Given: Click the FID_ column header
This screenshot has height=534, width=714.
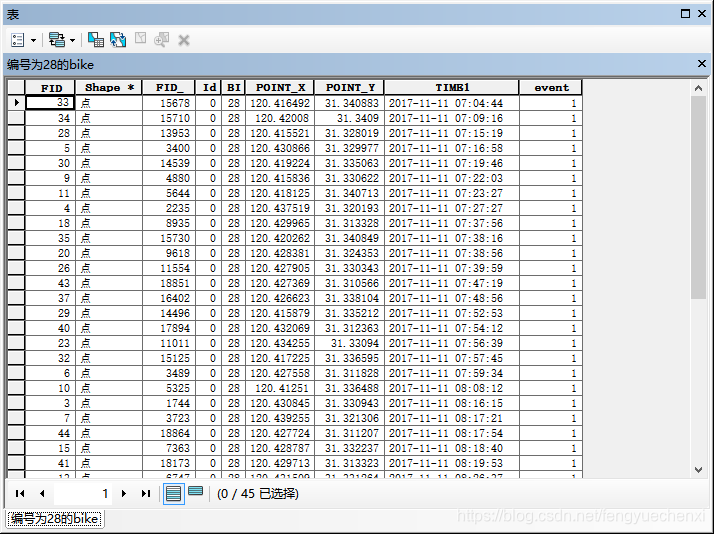Looking at the screenshot, I should tap(169, 87).
